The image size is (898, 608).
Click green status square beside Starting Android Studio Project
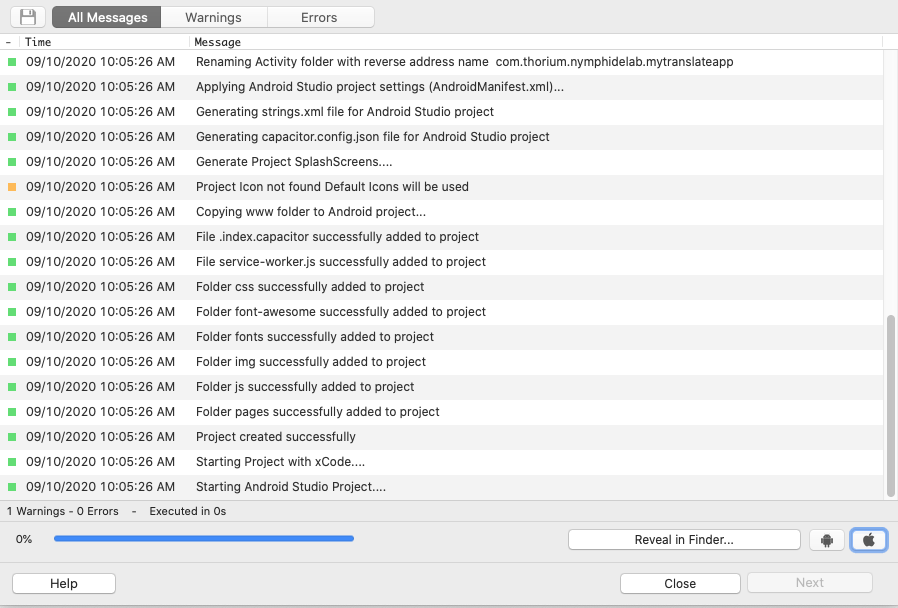pyautogui.click(x=12, y=487)
